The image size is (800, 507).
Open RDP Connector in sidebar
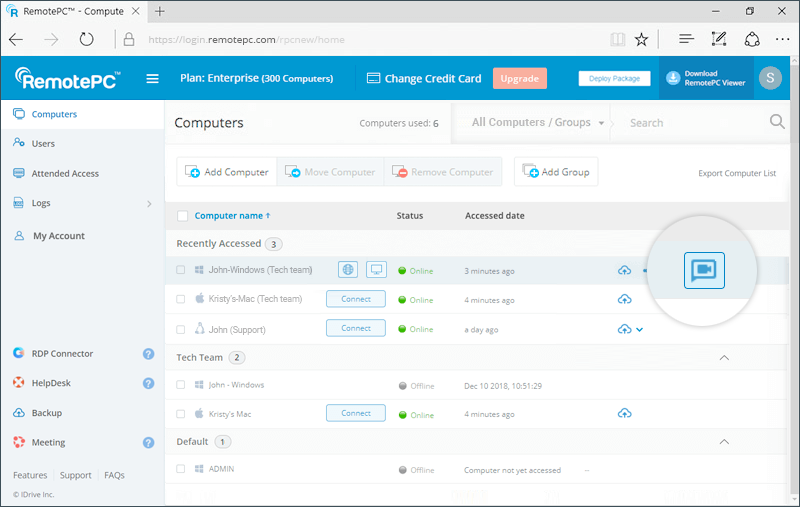pos(62,354)
